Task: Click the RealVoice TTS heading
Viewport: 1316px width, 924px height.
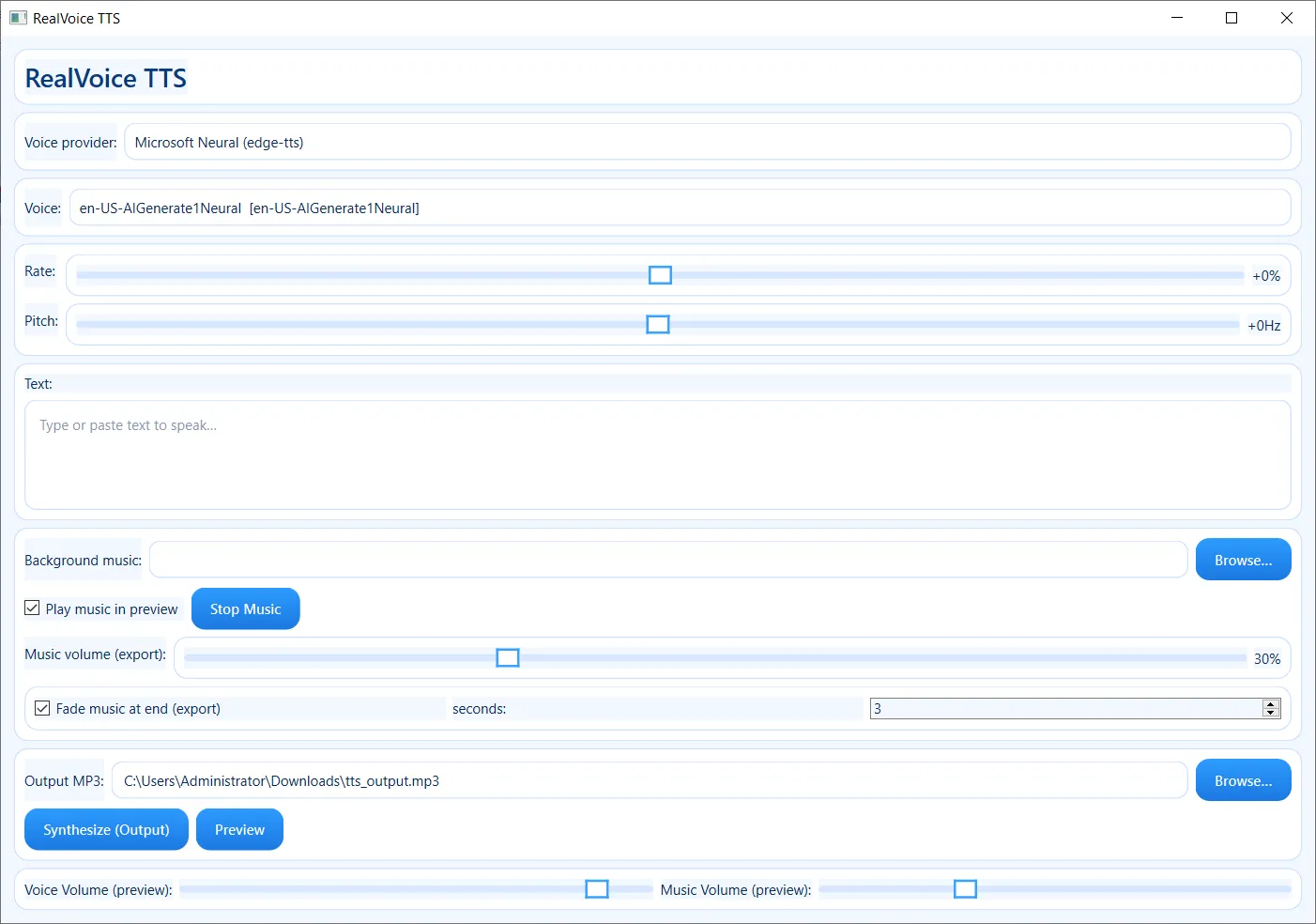Action: point(106,78)
